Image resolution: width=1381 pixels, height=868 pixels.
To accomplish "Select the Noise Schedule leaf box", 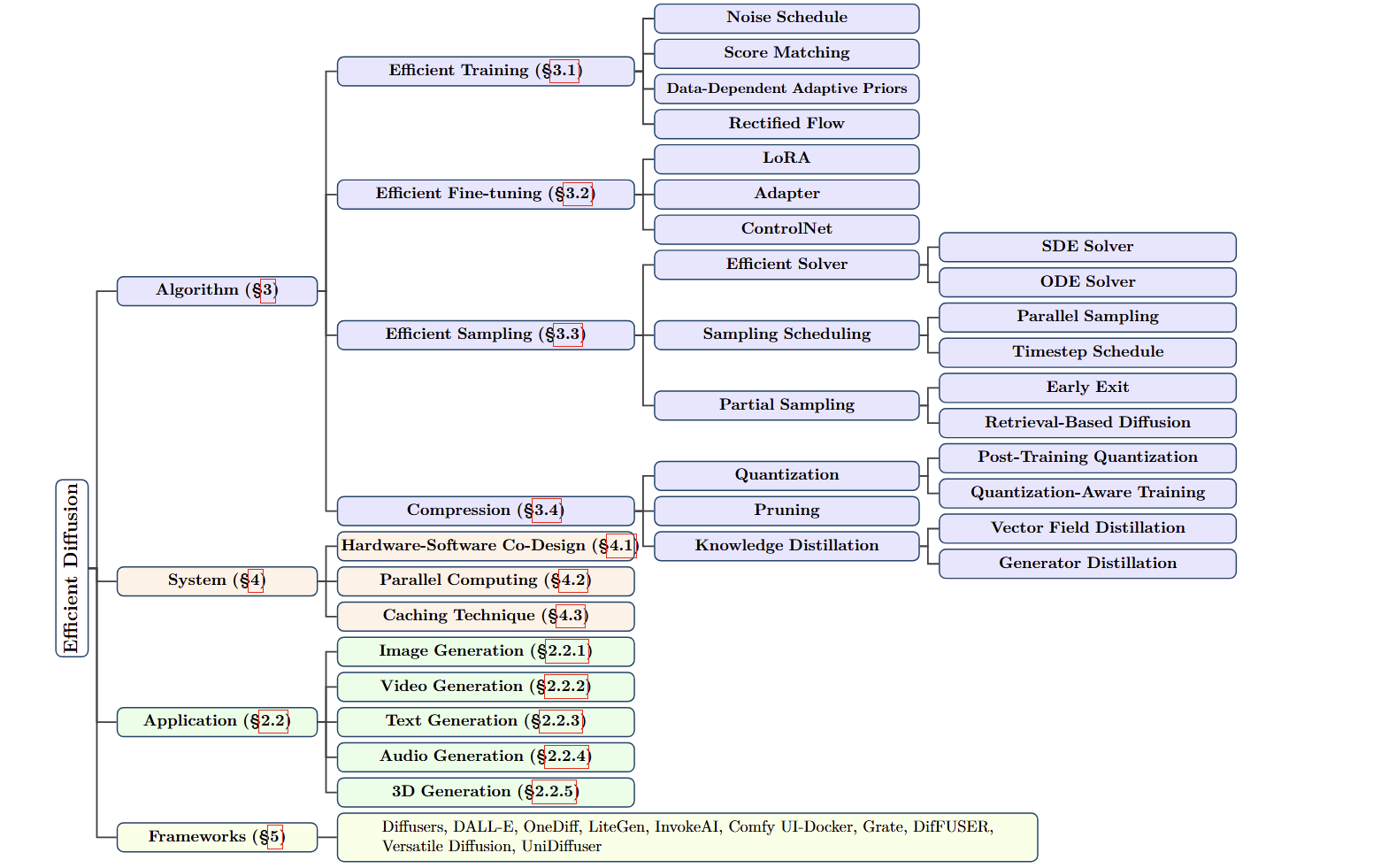I will pos(786,18).
